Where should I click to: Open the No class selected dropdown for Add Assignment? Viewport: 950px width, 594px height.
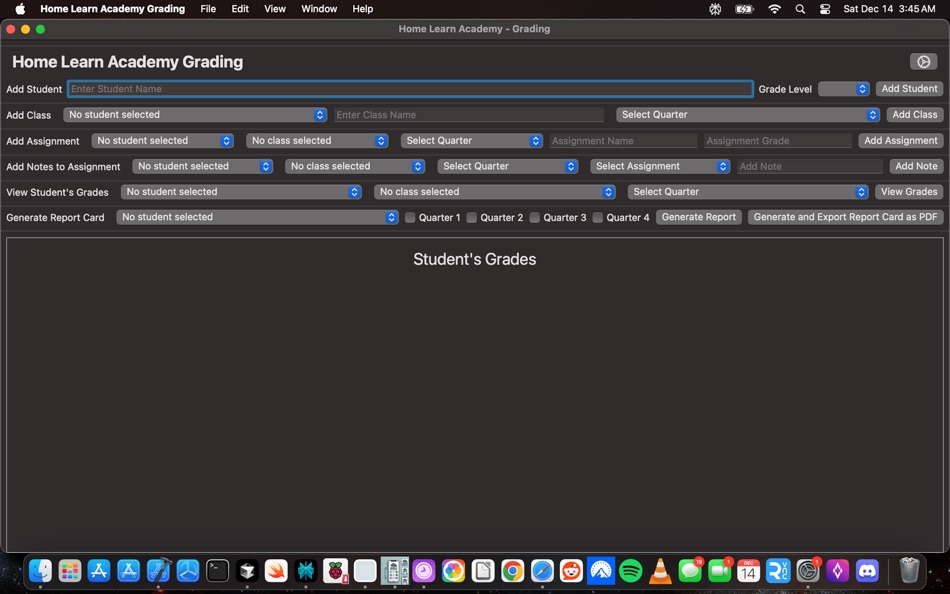[317, 140]
